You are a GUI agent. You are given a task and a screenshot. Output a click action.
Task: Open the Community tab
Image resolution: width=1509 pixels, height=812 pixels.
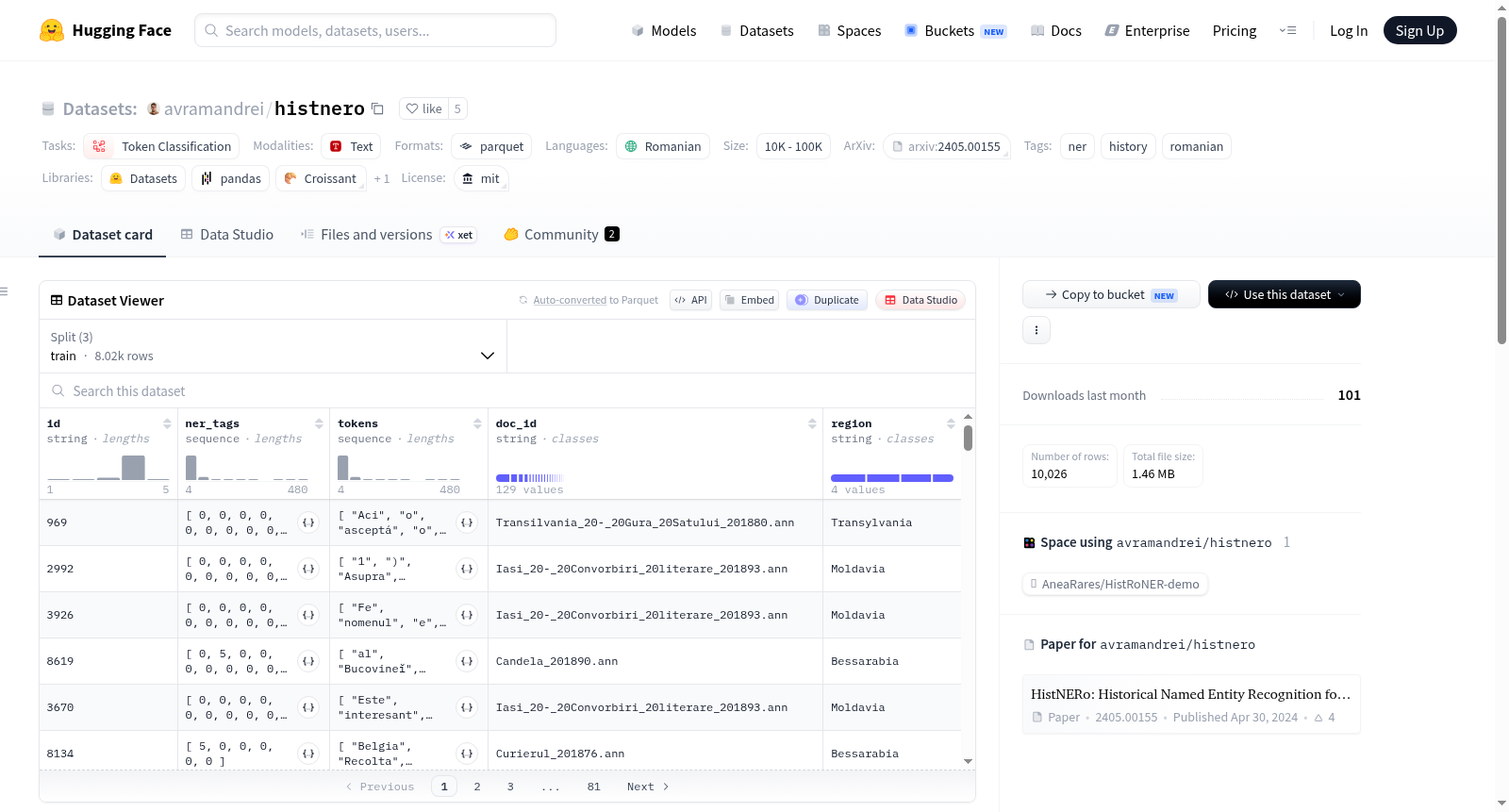(x=562, y=234)
